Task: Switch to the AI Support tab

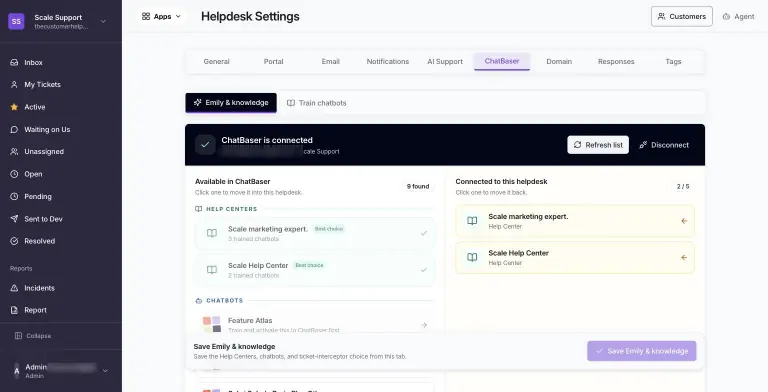Action: 445,61
